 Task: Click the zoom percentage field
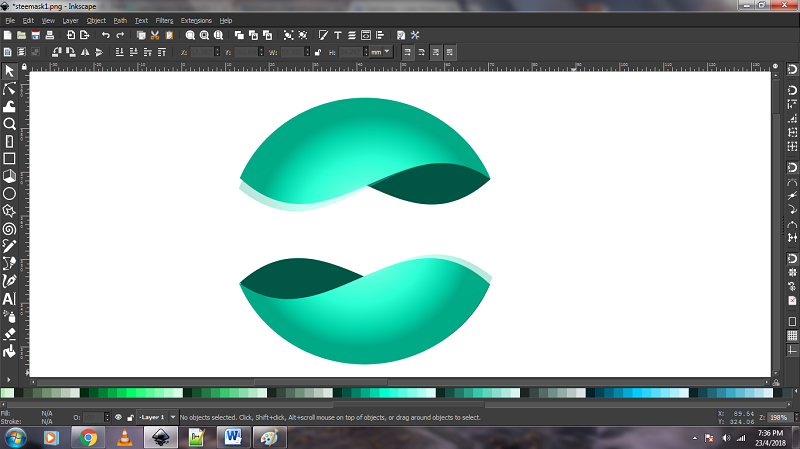click(x=779, y=417)
